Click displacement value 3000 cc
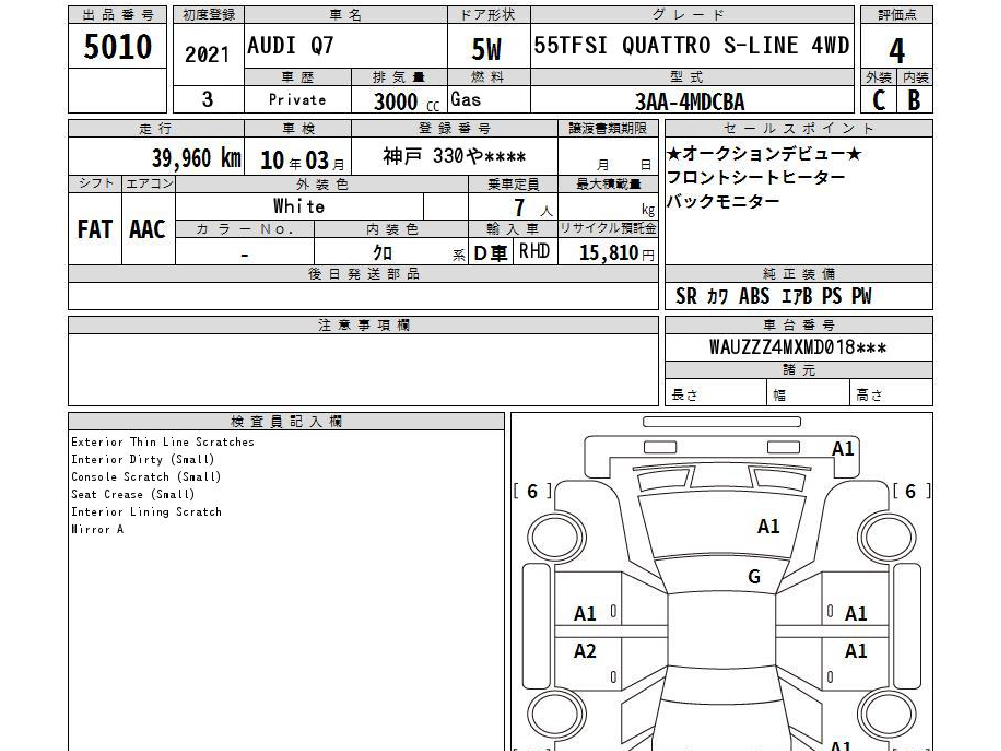 click(407, 102)
